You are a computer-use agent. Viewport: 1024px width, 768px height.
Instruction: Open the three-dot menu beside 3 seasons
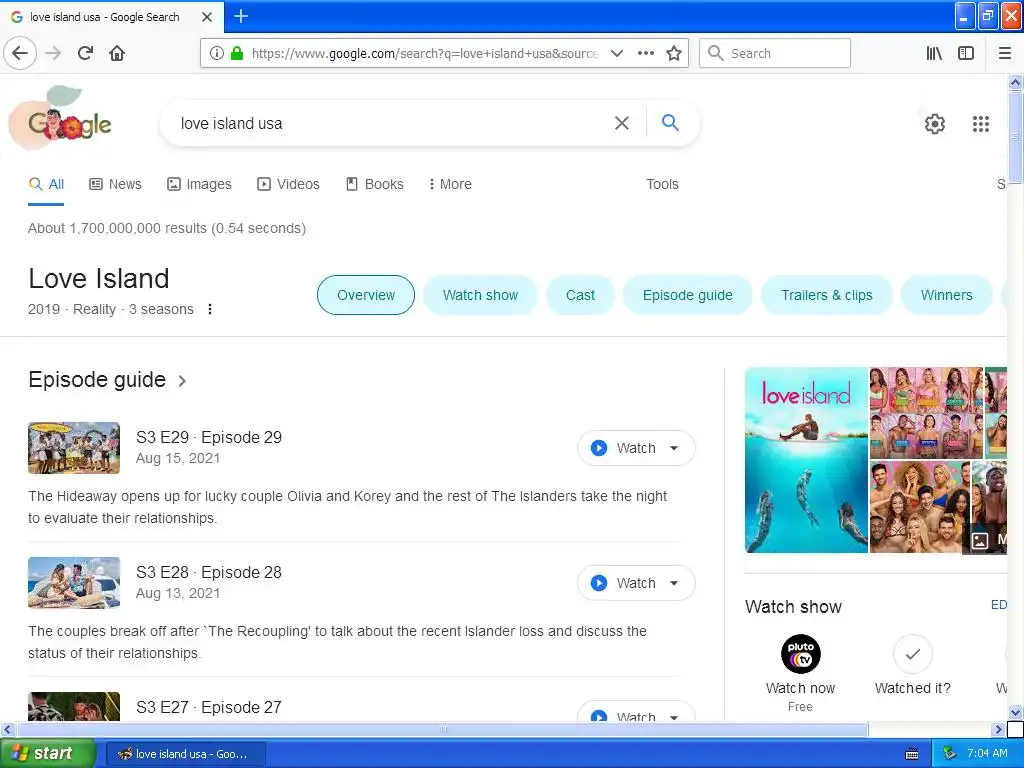210,309
